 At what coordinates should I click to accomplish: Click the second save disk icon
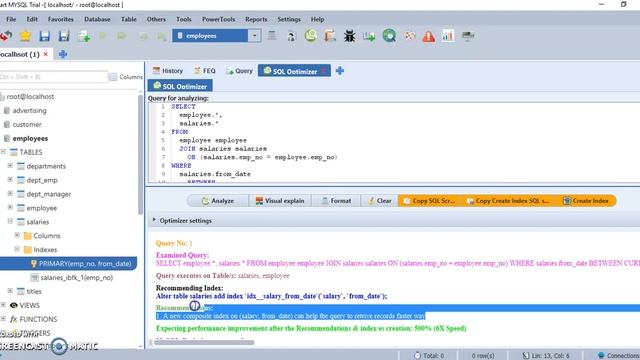coord(64,36)
